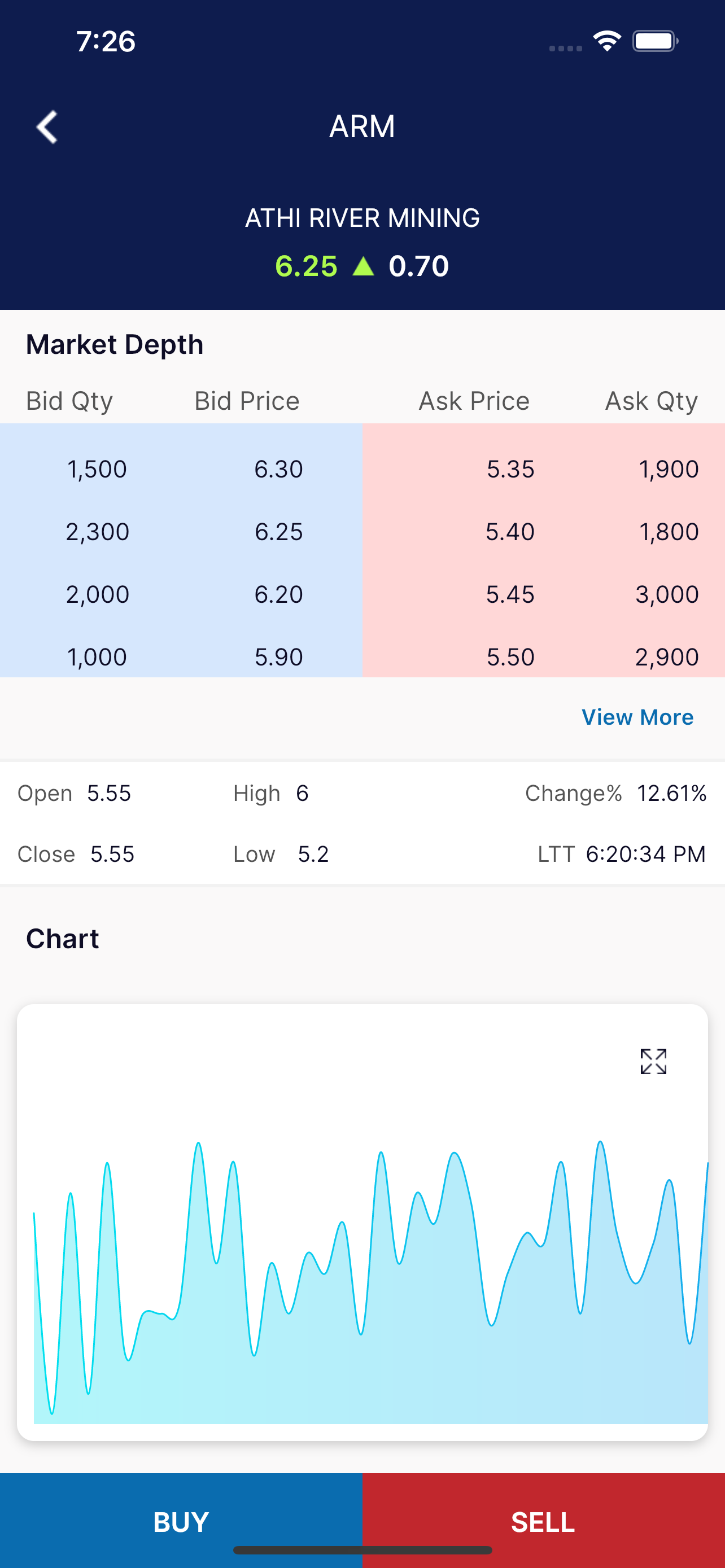
Task: Select the 5.35 ask price row
Action: (x=510, y=469)
